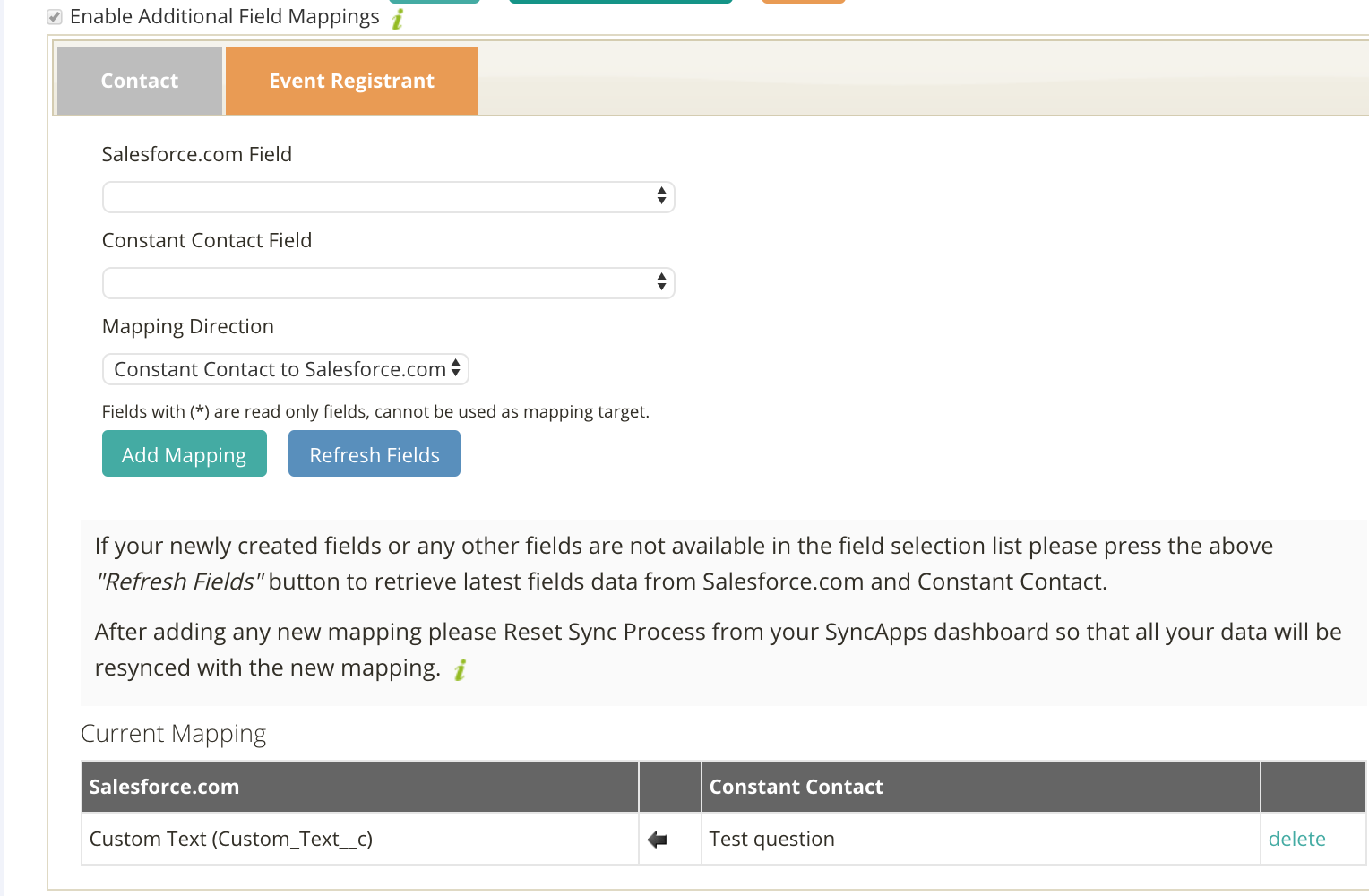Select the Test question cell
The image size is (1369, 896).
click(980, 839)
